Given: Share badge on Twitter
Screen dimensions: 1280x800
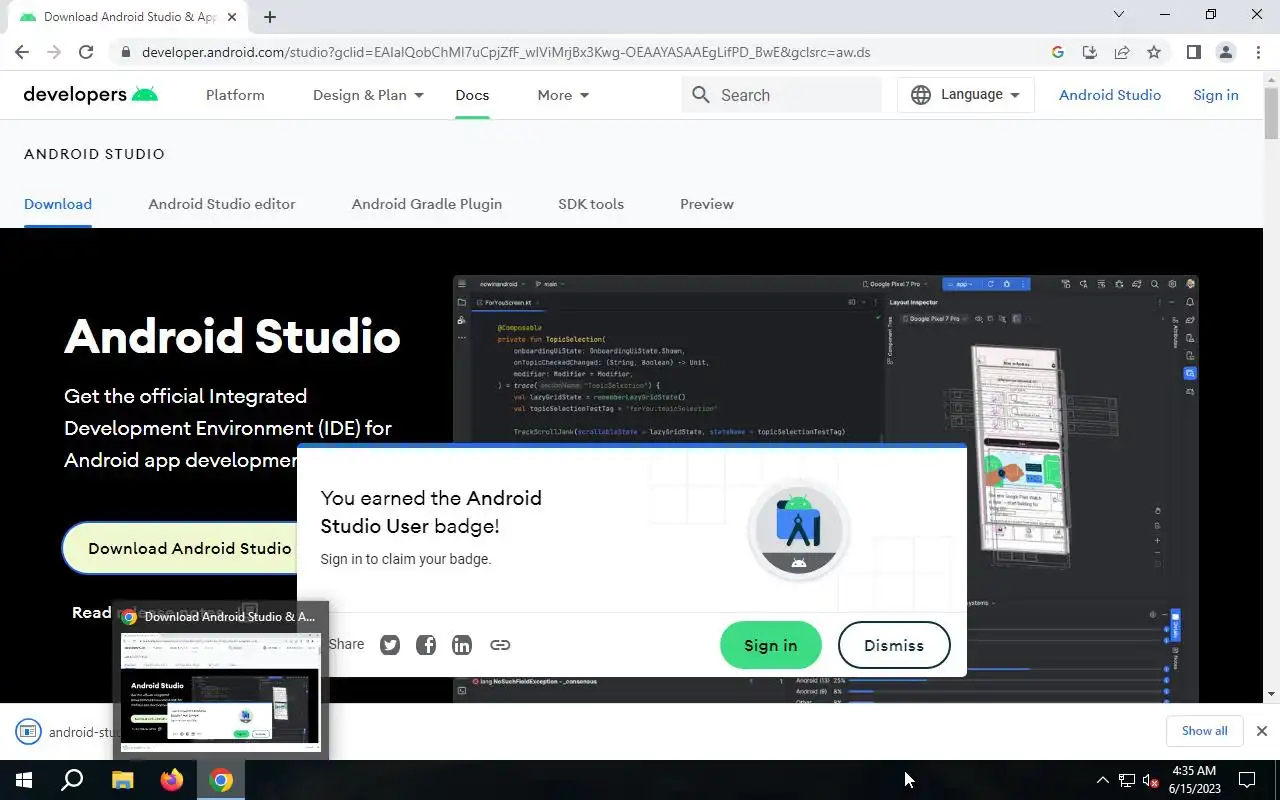Looking at the screenshot, I should [x=390, y=645].
